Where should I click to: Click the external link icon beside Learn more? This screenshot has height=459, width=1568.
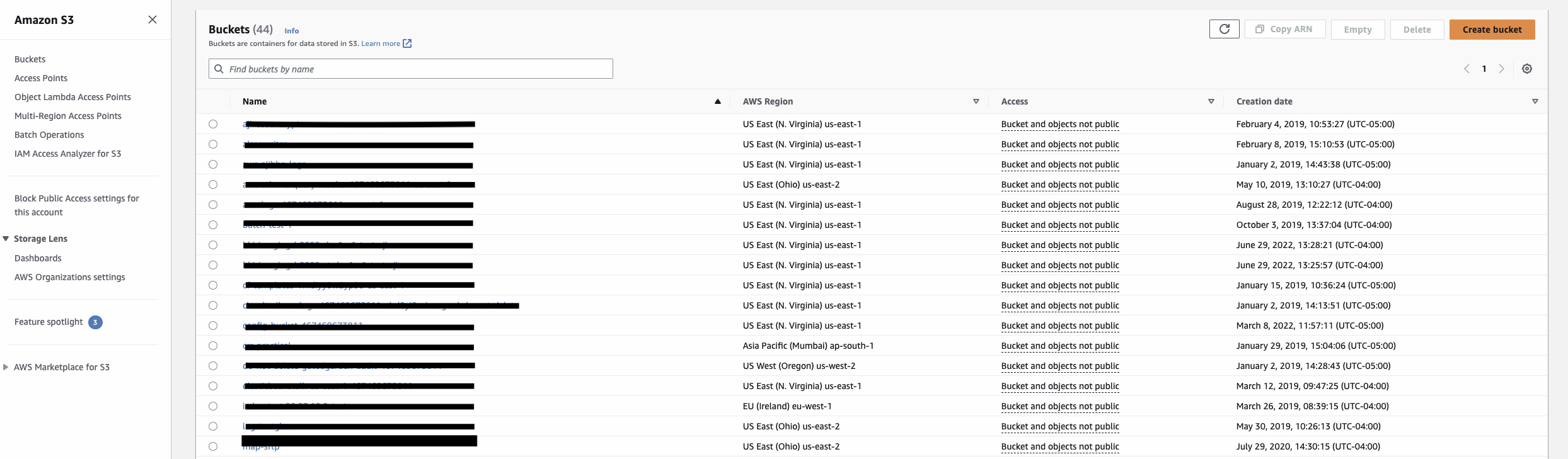coord(407,43)
